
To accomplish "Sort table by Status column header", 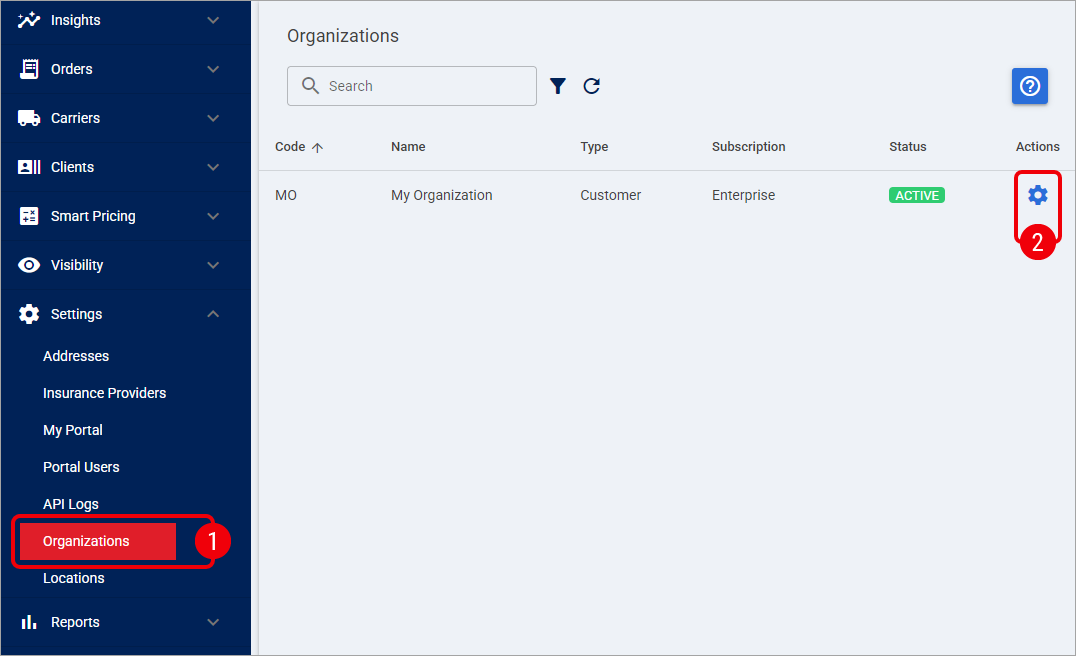I will (908, 147).
